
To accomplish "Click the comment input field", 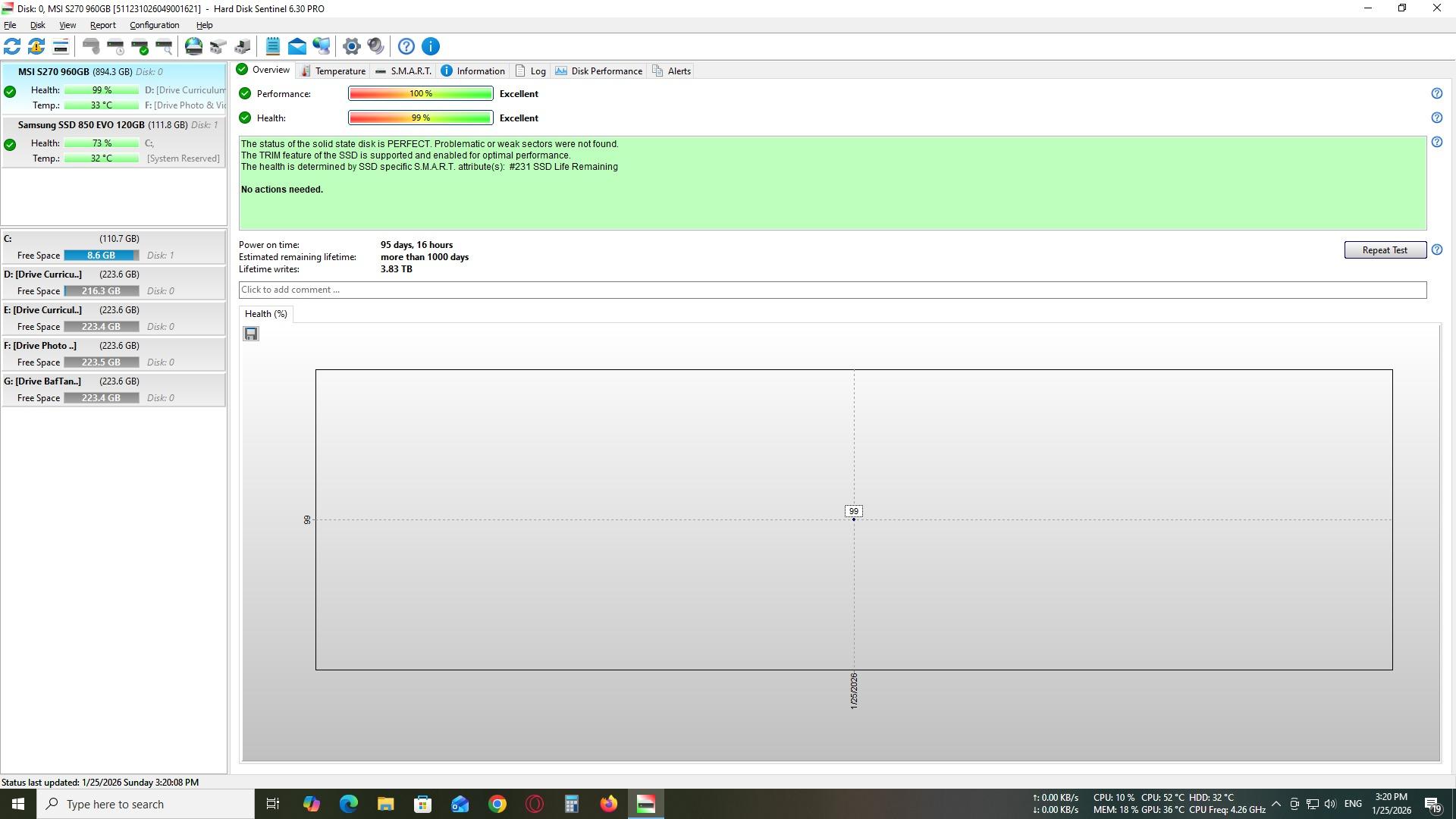I will [x=832, y=290].
